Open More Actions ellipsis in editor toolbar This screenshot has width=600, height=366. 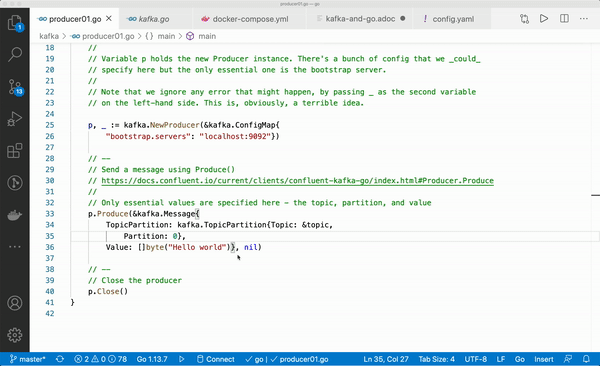tap(584, 18)
